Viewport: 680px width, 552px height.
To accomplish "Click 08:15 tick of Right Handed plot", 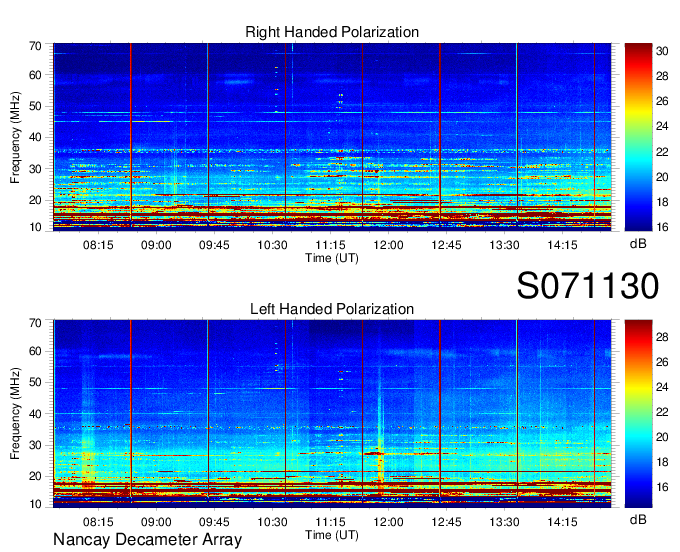I will point(98,245).
